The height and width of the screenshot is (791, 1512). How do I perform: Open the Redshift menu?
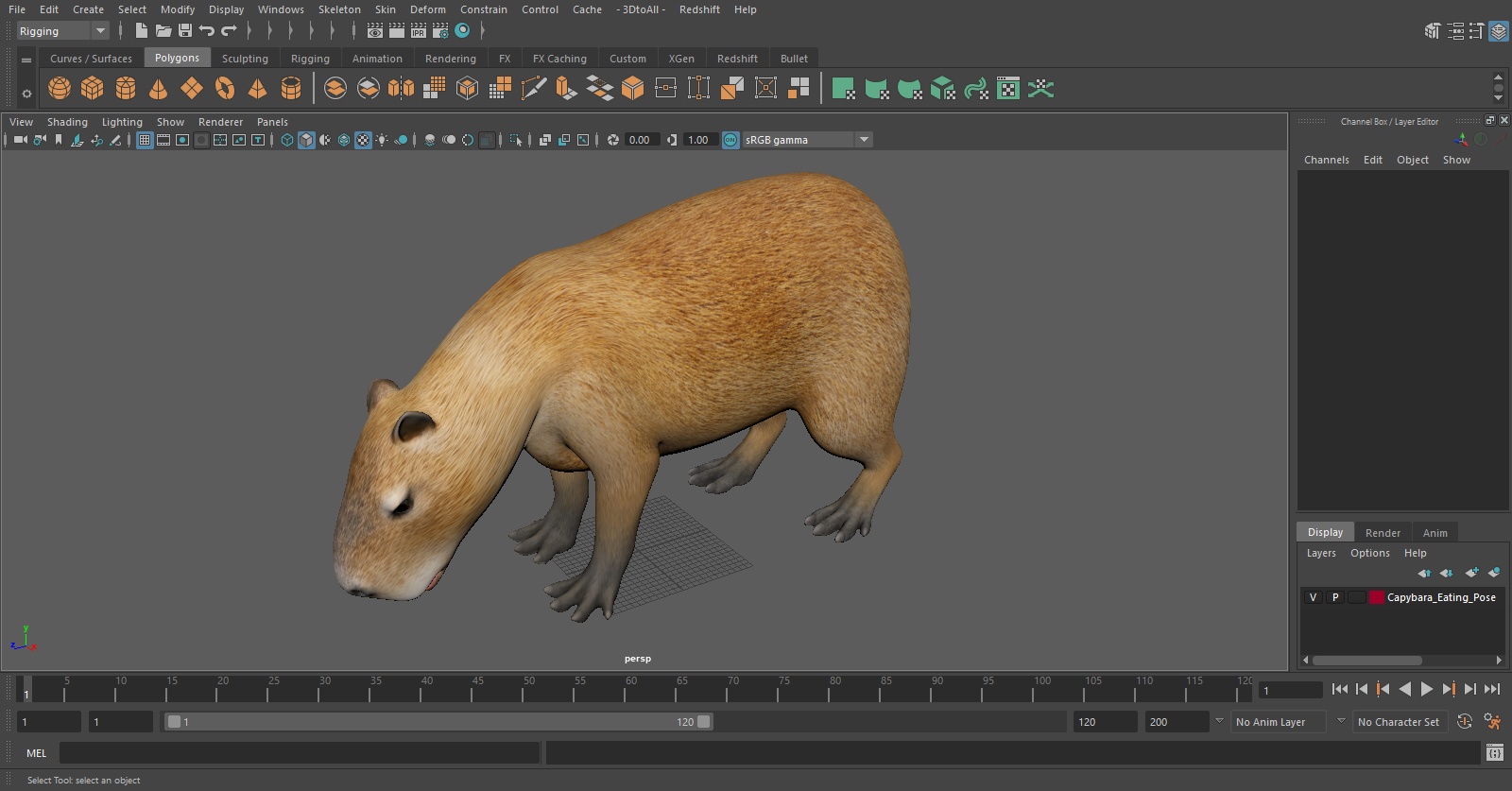coord(699,9)
